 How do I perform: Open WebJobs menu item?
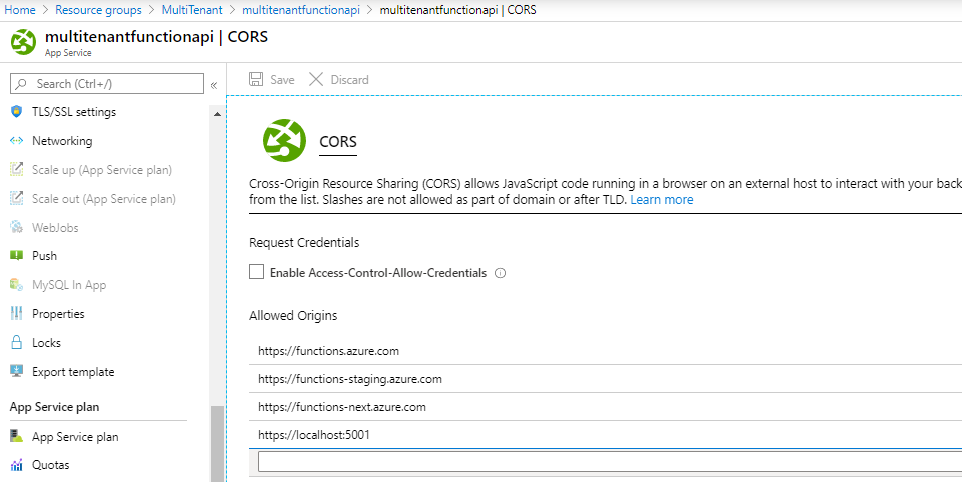tap(55, 227)
